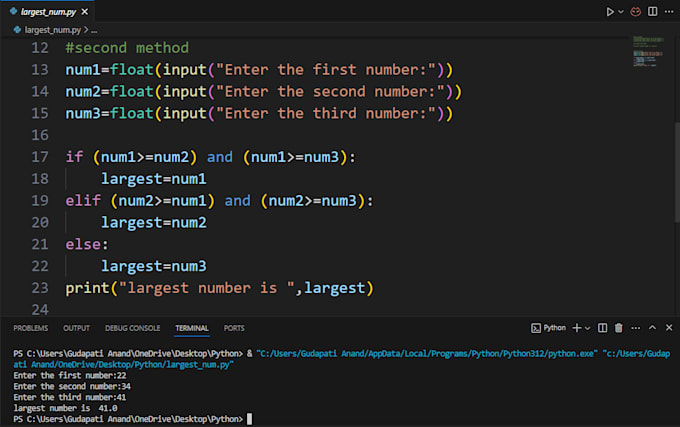Show the DEBUG CONSOLE tab
Viewport: 680px width, 427px height.
pos(131,327)
